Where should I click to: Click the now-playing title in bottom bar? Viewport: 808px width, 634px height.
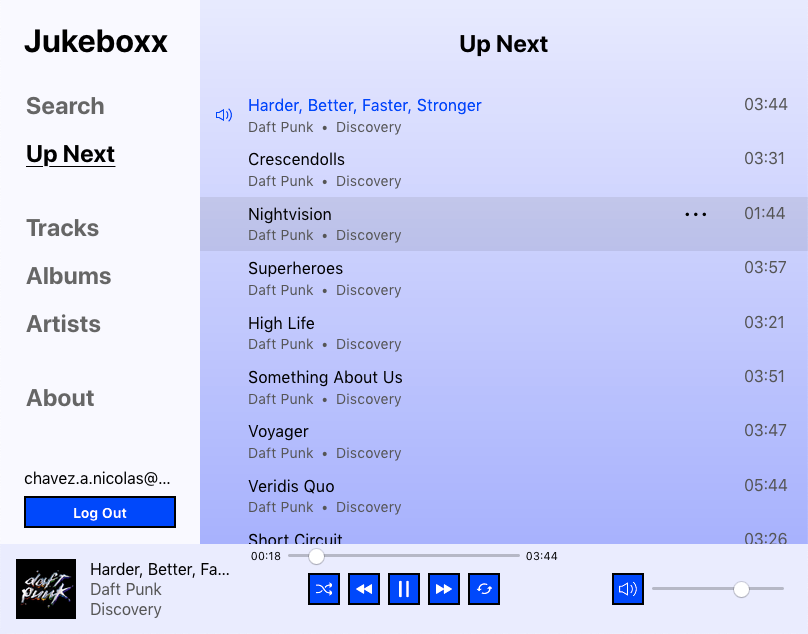coord(160,569)
